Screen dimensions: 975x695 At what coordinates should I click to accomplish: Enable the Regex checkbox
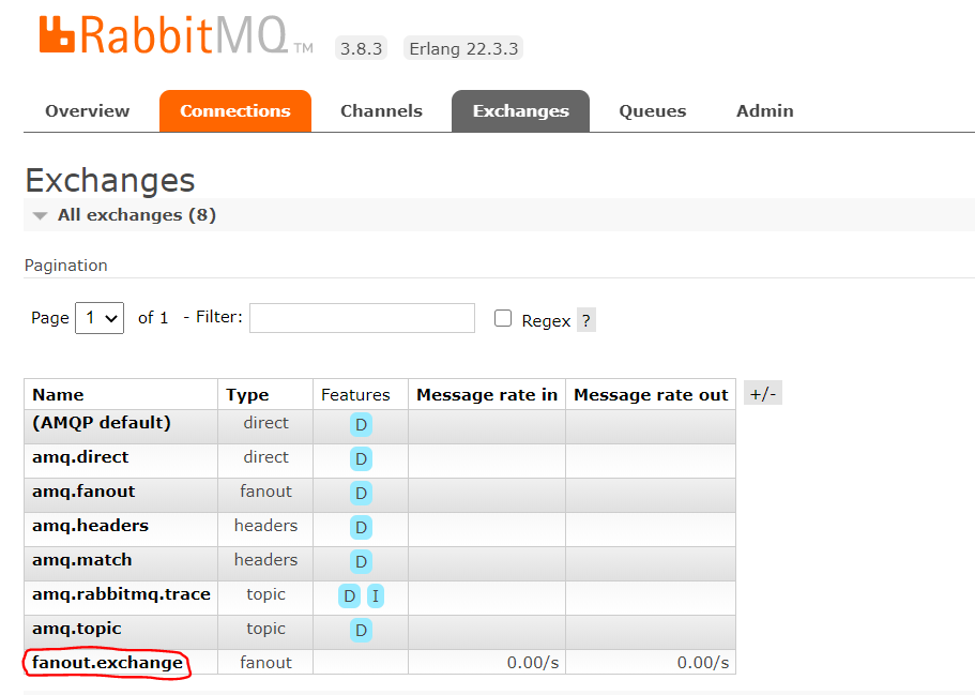click(503, 317)
